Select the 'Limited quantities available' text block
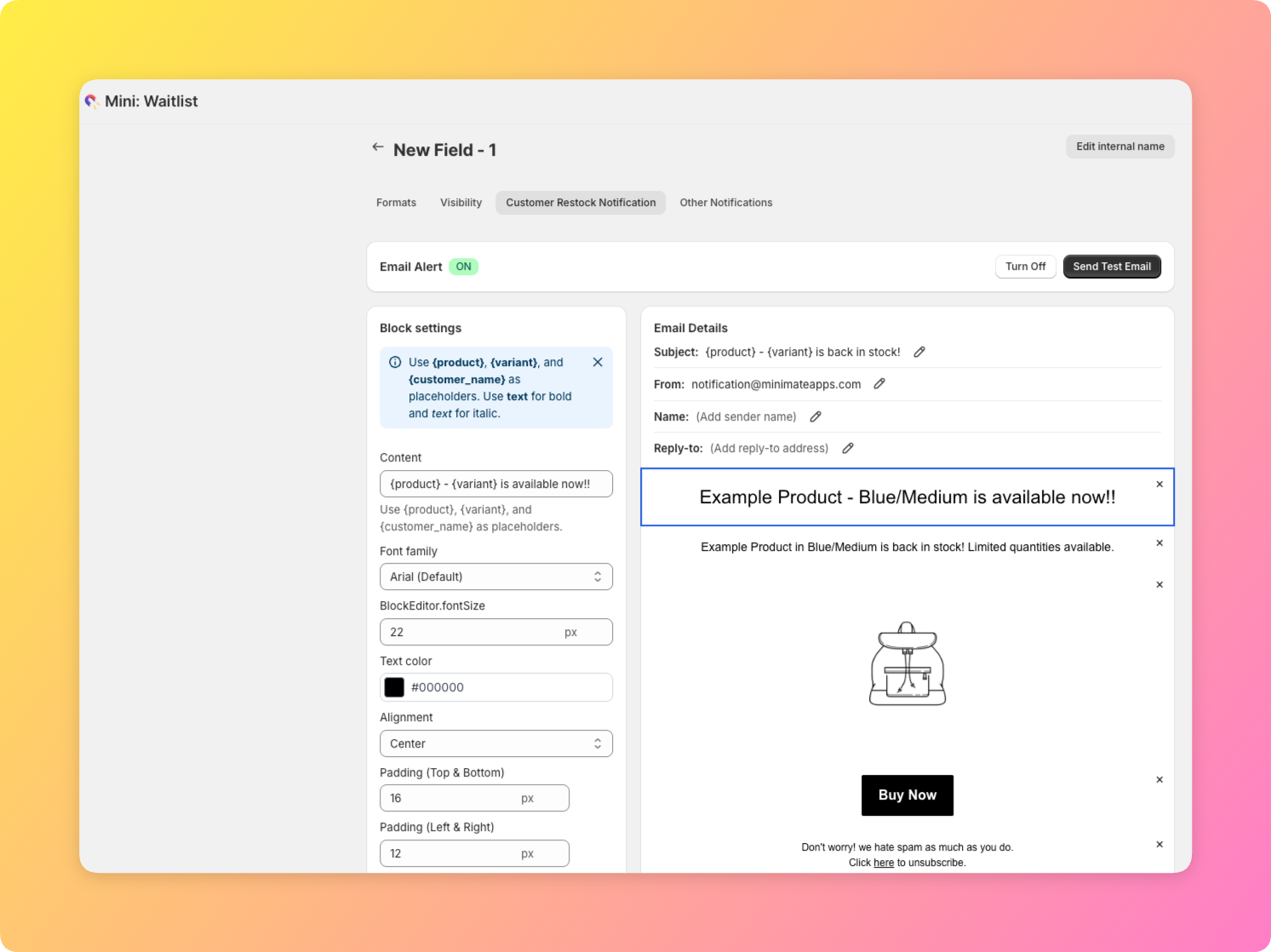The height and width of the screenshot is (952, 1271). 907,547
